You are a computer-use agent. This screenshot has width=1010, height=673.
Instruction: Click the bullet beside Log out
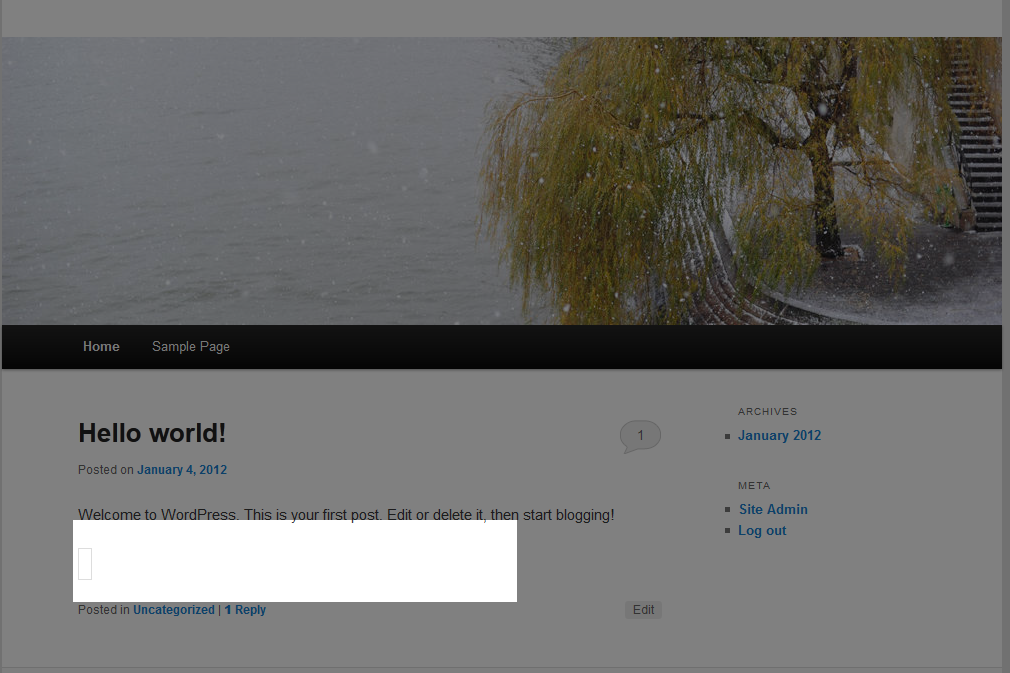tap(727, 531)
